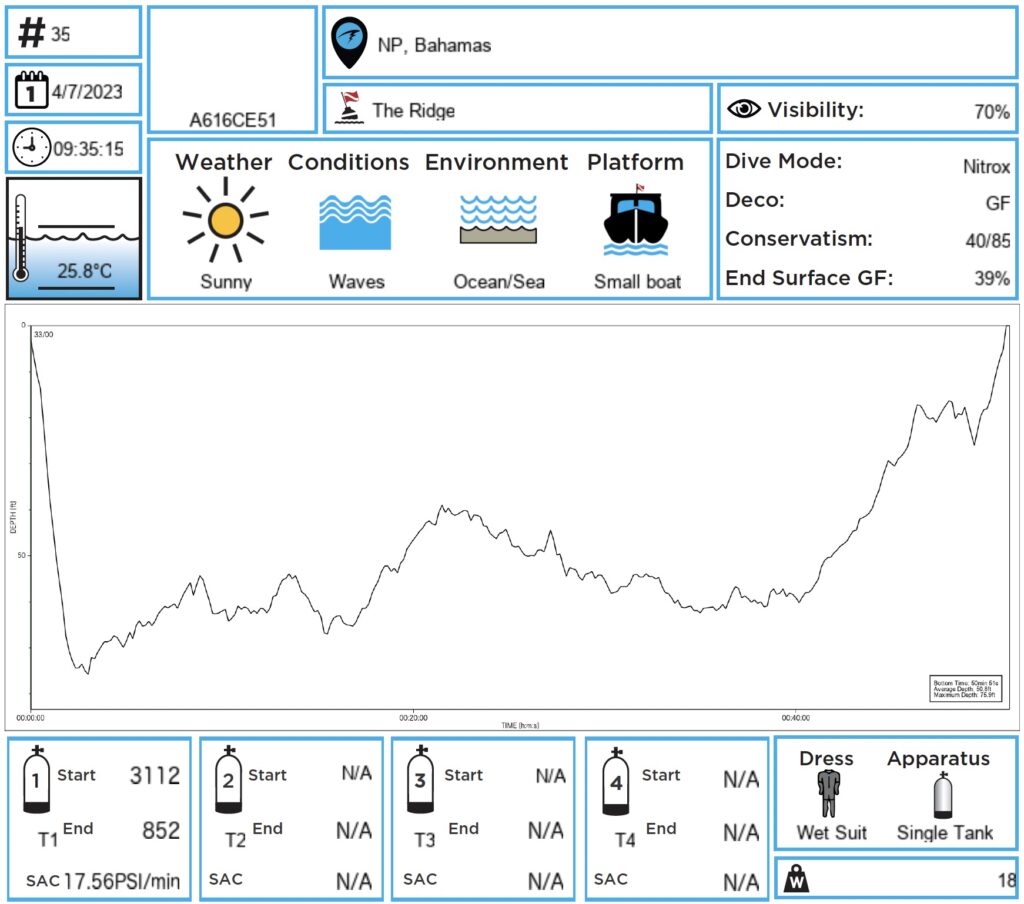1024x904 pixels.
Task: Click the dive site flag buoy icon
Action: [x=349, y=109]
